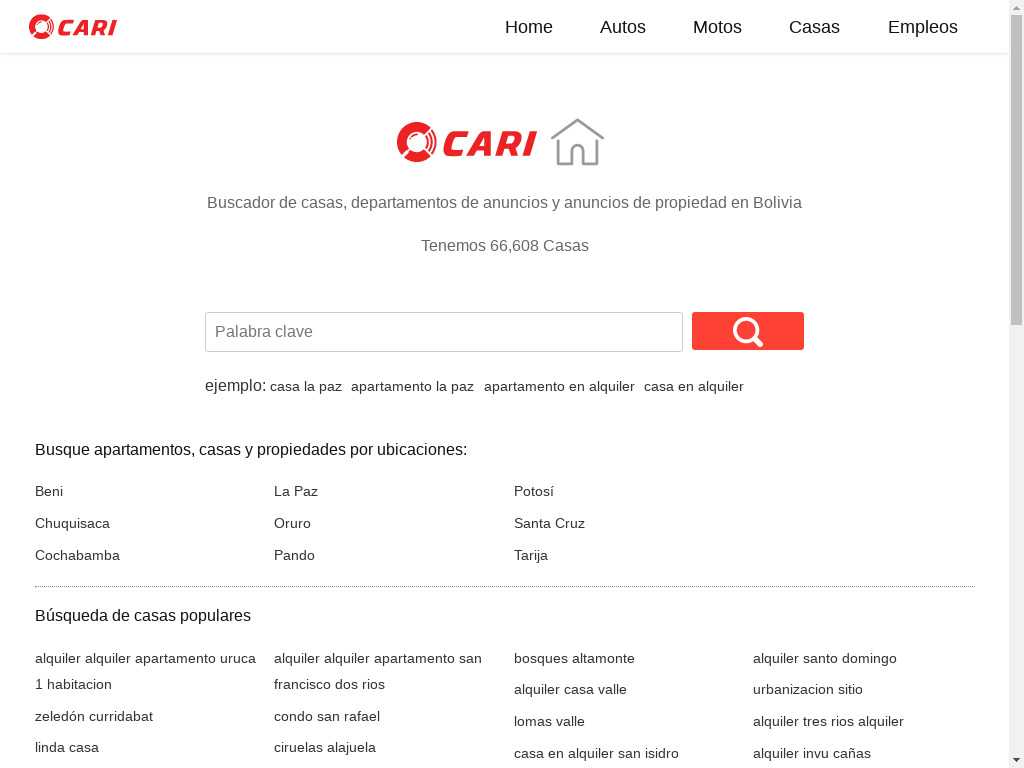Viewport: 1024px width, 768px height.
Task: Open the Motos navigation item
Action: tap(717, 27)
